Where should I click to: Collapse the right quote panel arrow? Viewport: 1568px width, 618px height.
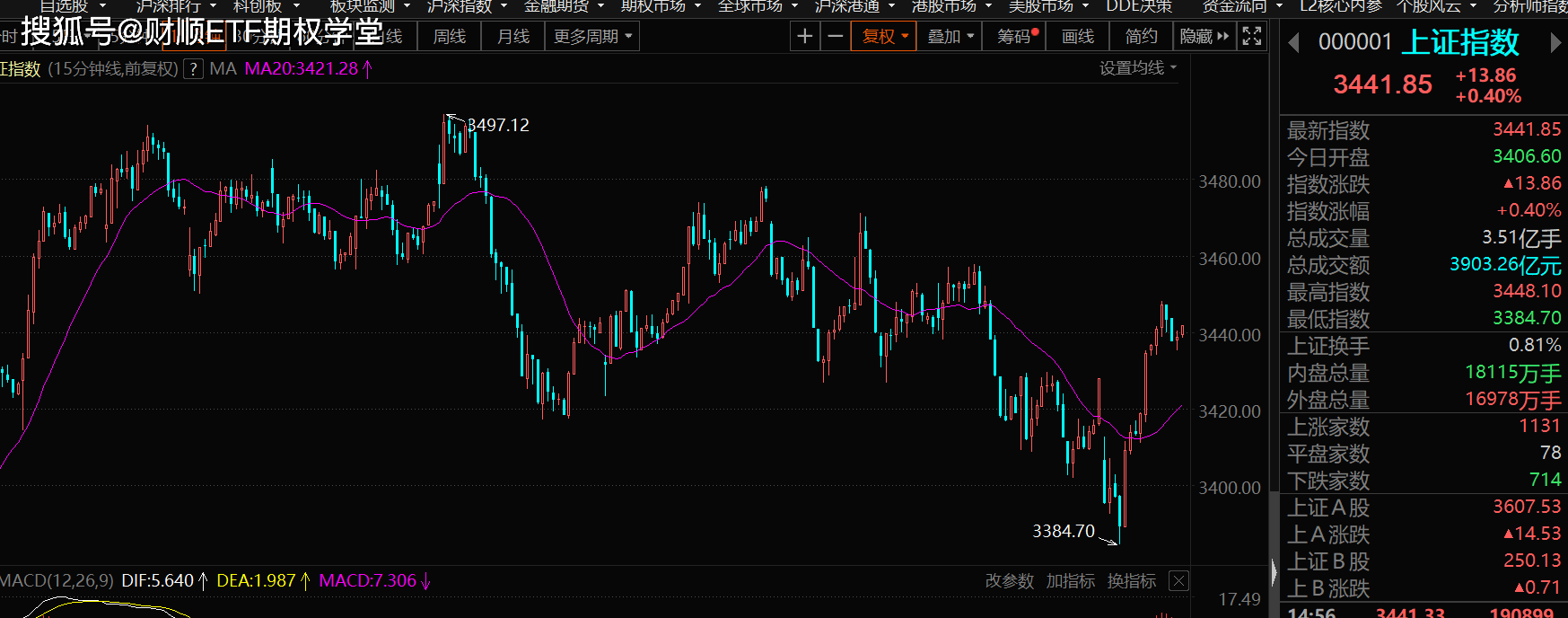tap(1274, 572)
